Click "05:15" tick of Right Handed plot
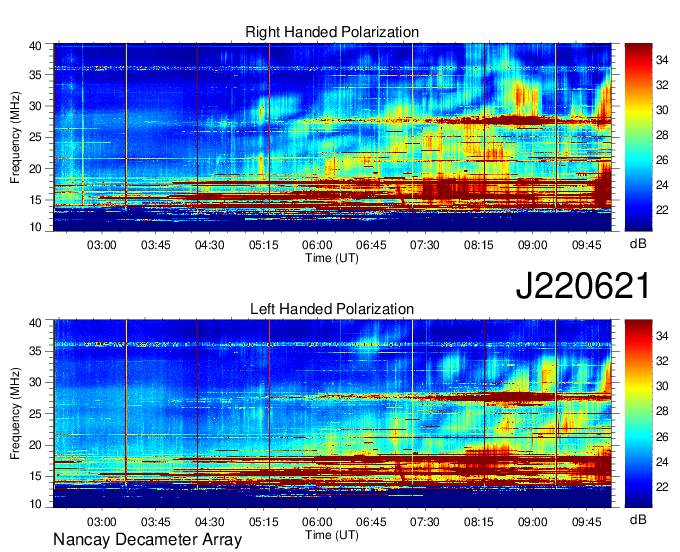Viewport: 680px width, 552px height. [x=263, y=245]
